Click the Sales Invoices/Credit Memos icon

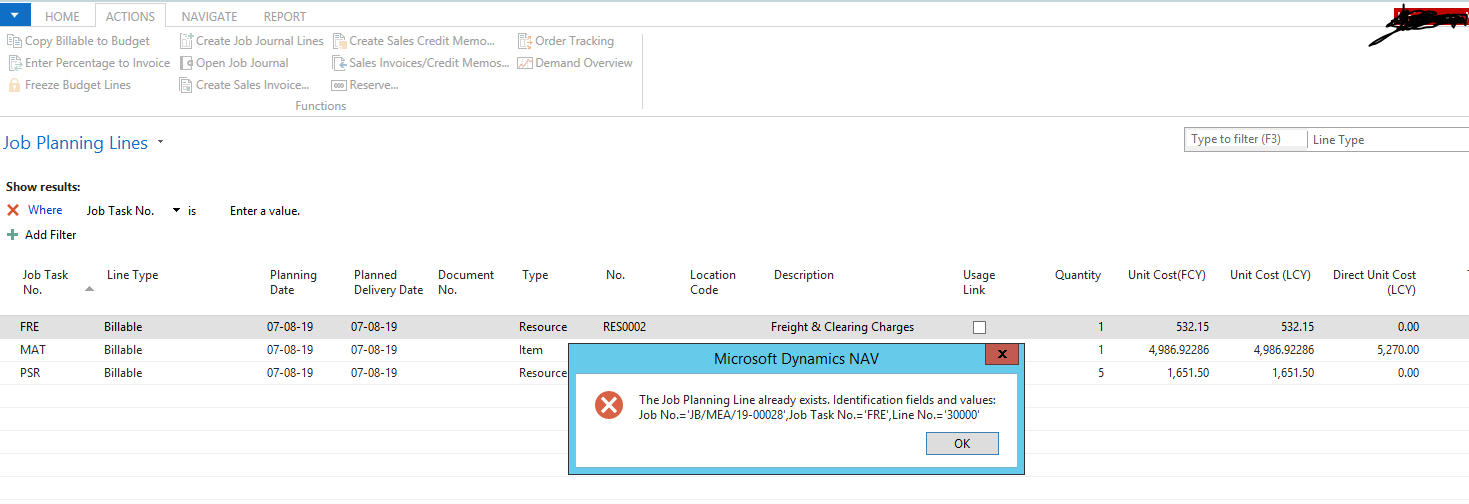coord(339,63)
